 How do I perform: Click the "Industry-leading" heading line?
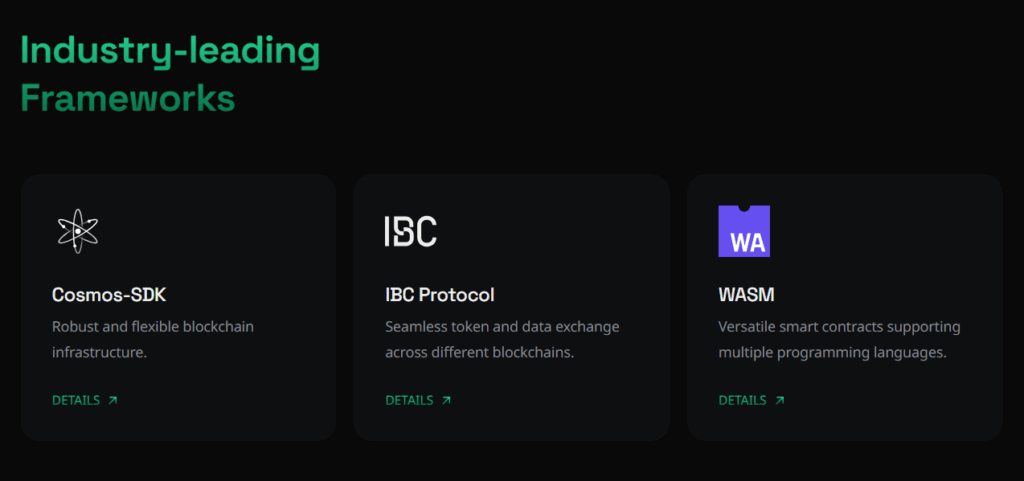(x=170, y=51)
